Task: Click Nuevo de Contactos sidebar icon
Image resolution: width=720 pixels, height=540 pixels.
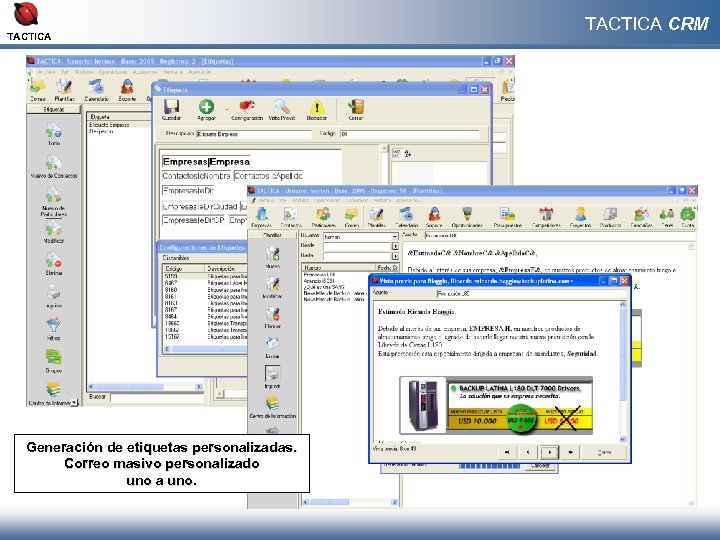Action: [x=54, y=163]
